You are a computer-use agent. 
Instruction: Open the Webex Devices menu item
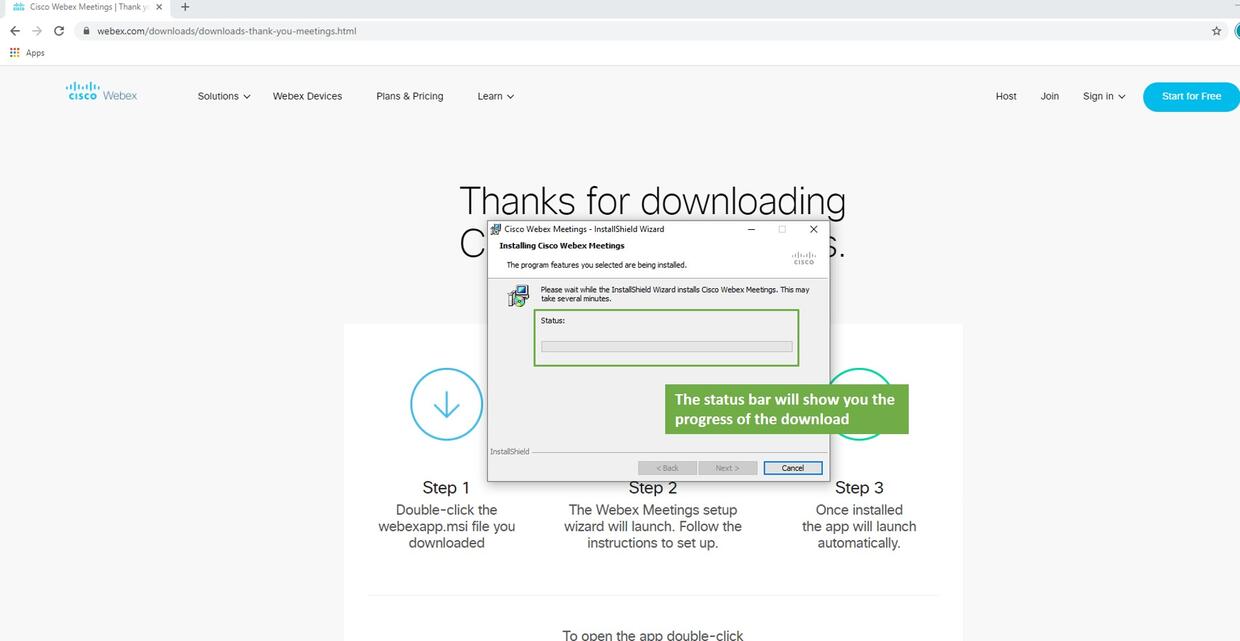click(x=307, y=96)
